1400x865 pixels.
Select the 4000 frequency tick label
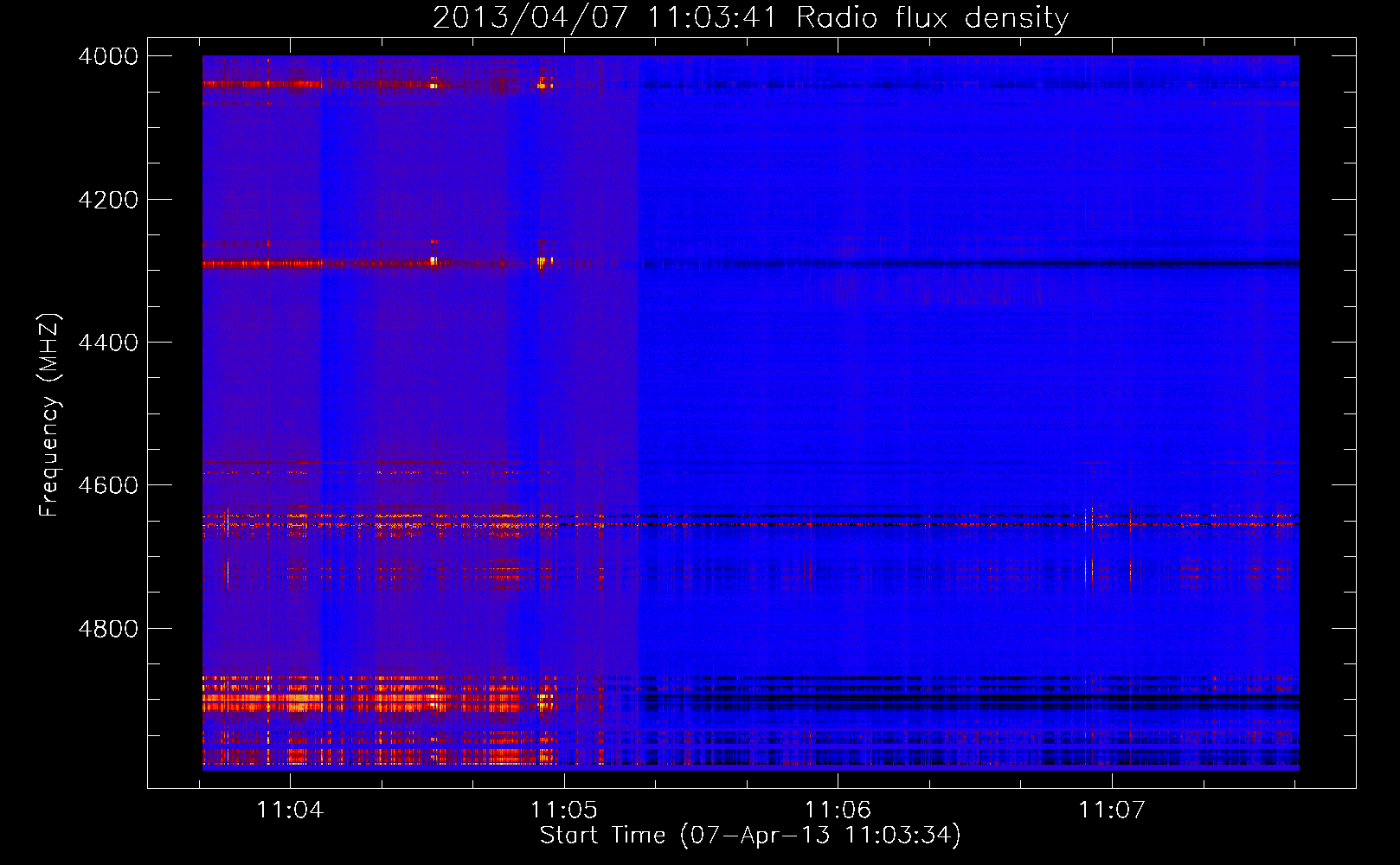tap(108, 56)
